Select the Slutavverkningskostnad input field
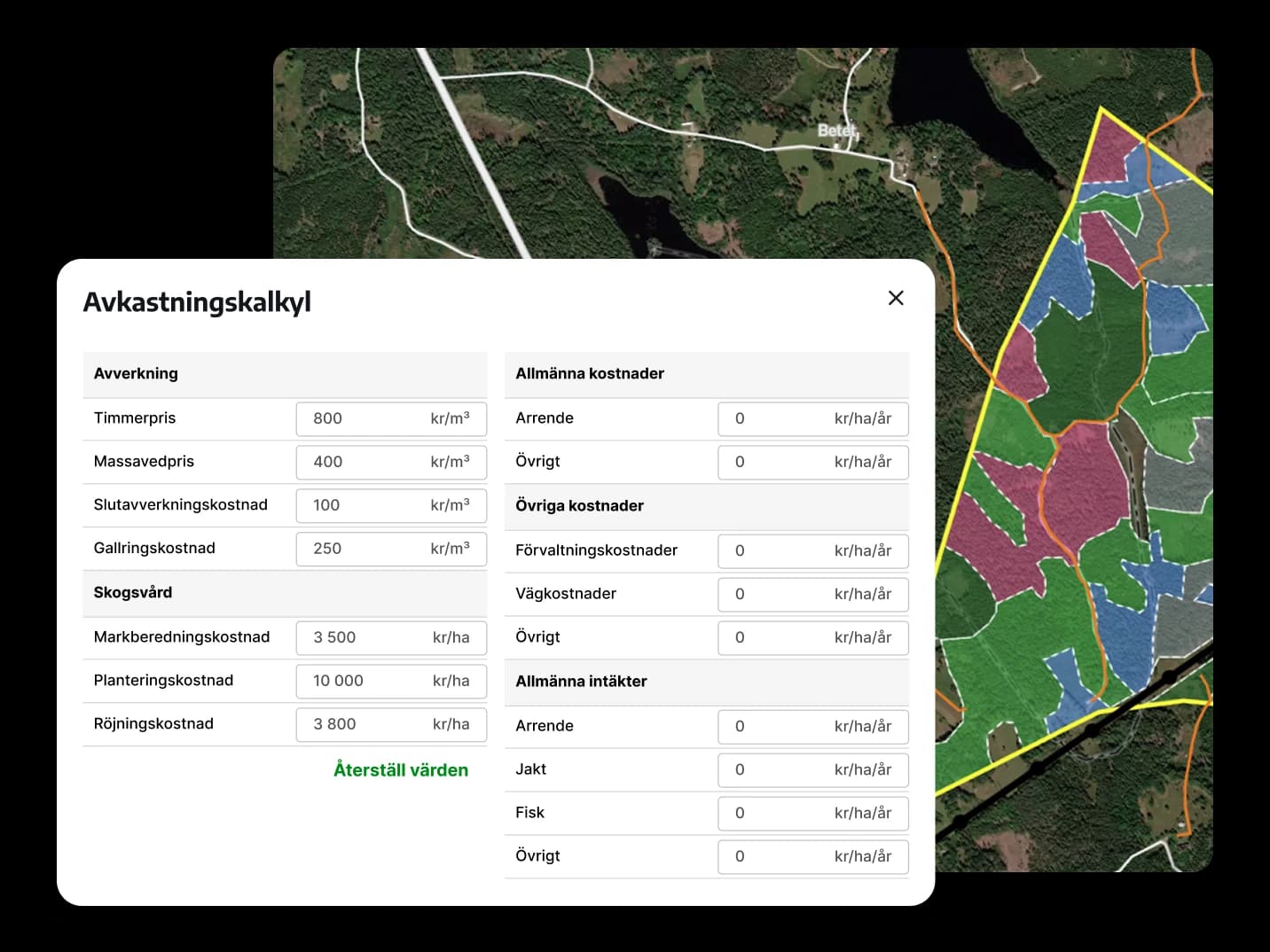 [391, 505]
